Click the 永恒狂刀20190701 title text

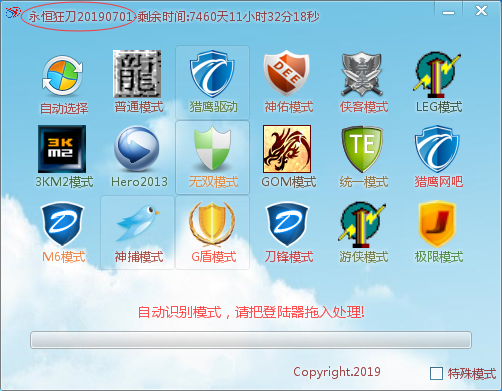coord(80,17)
